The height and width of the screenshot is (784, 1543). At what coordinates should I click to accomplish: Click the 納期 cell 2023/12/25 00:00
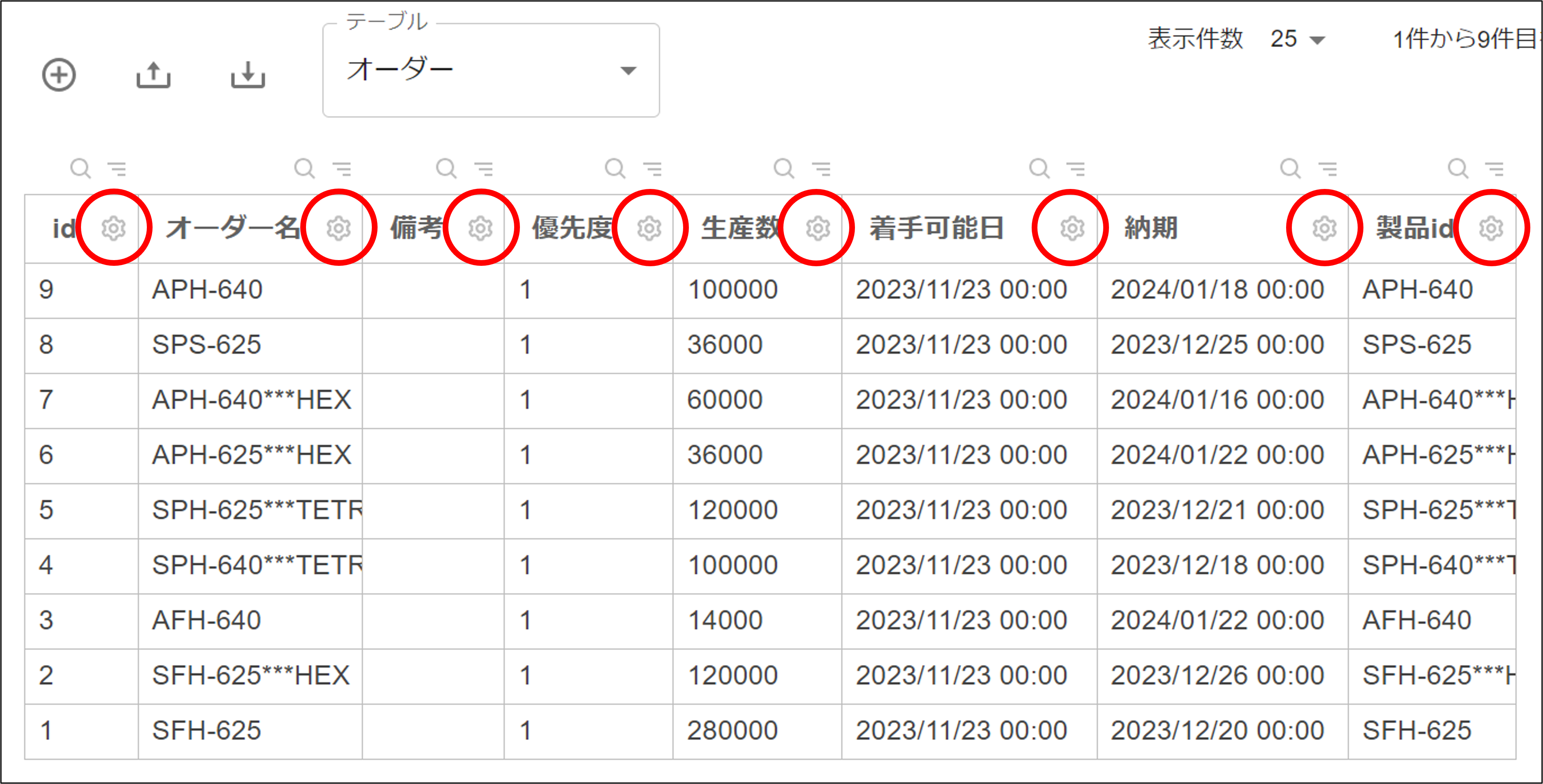coord(1223,346)
